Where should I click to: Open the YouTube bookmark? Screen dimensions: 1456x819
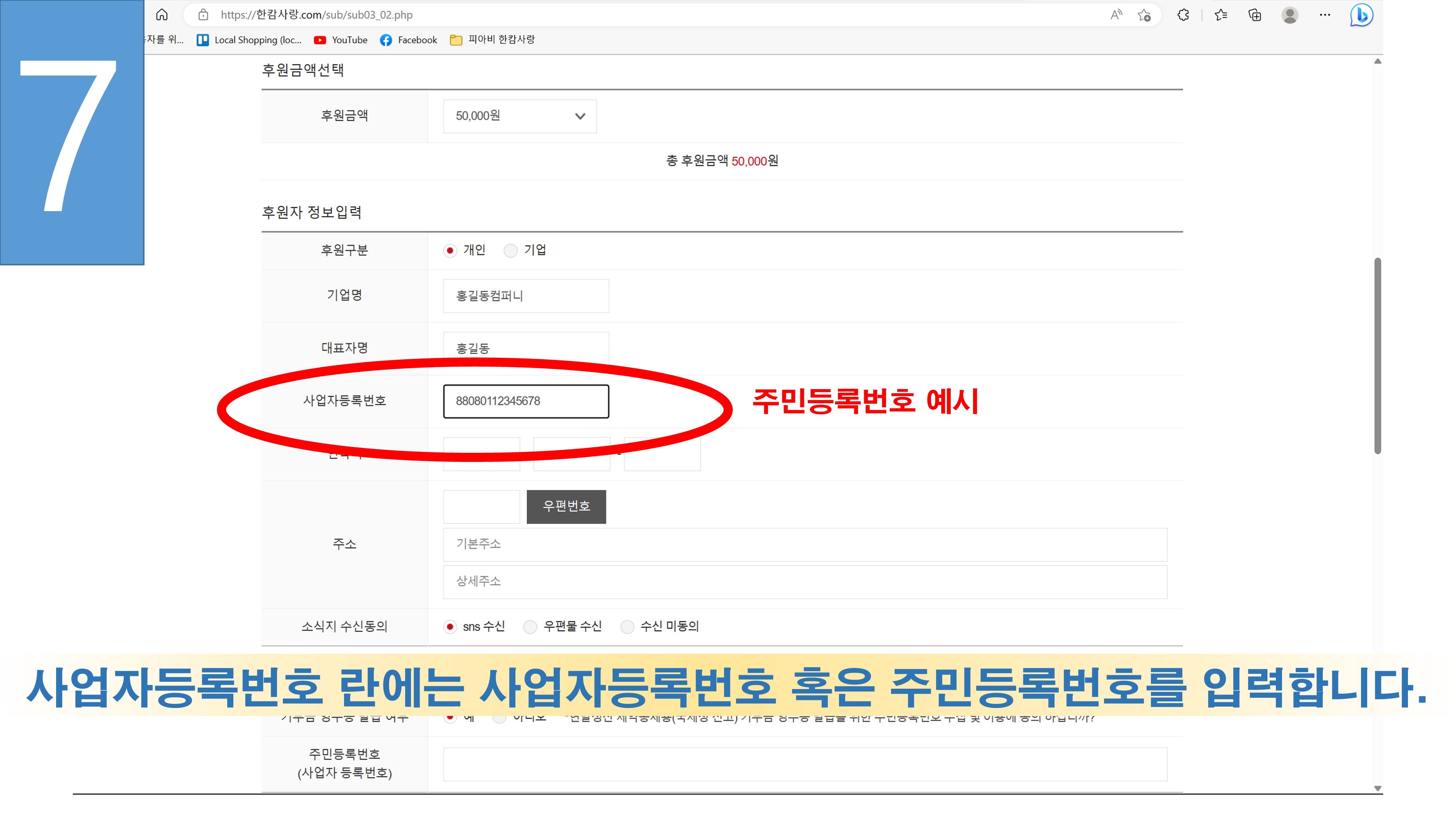[341, 40]
